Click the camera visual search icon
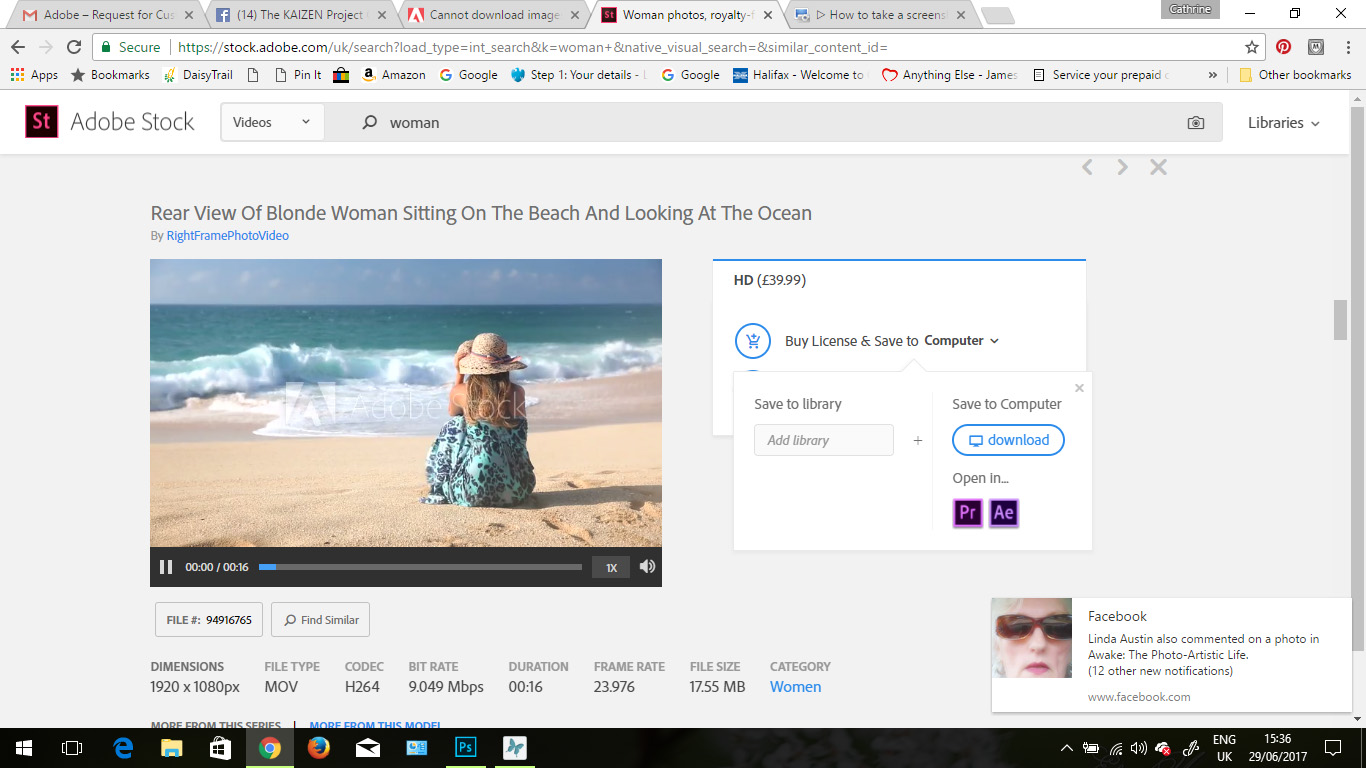The height and width of the screenshot is (768, 1366). tap(1196, 123)
